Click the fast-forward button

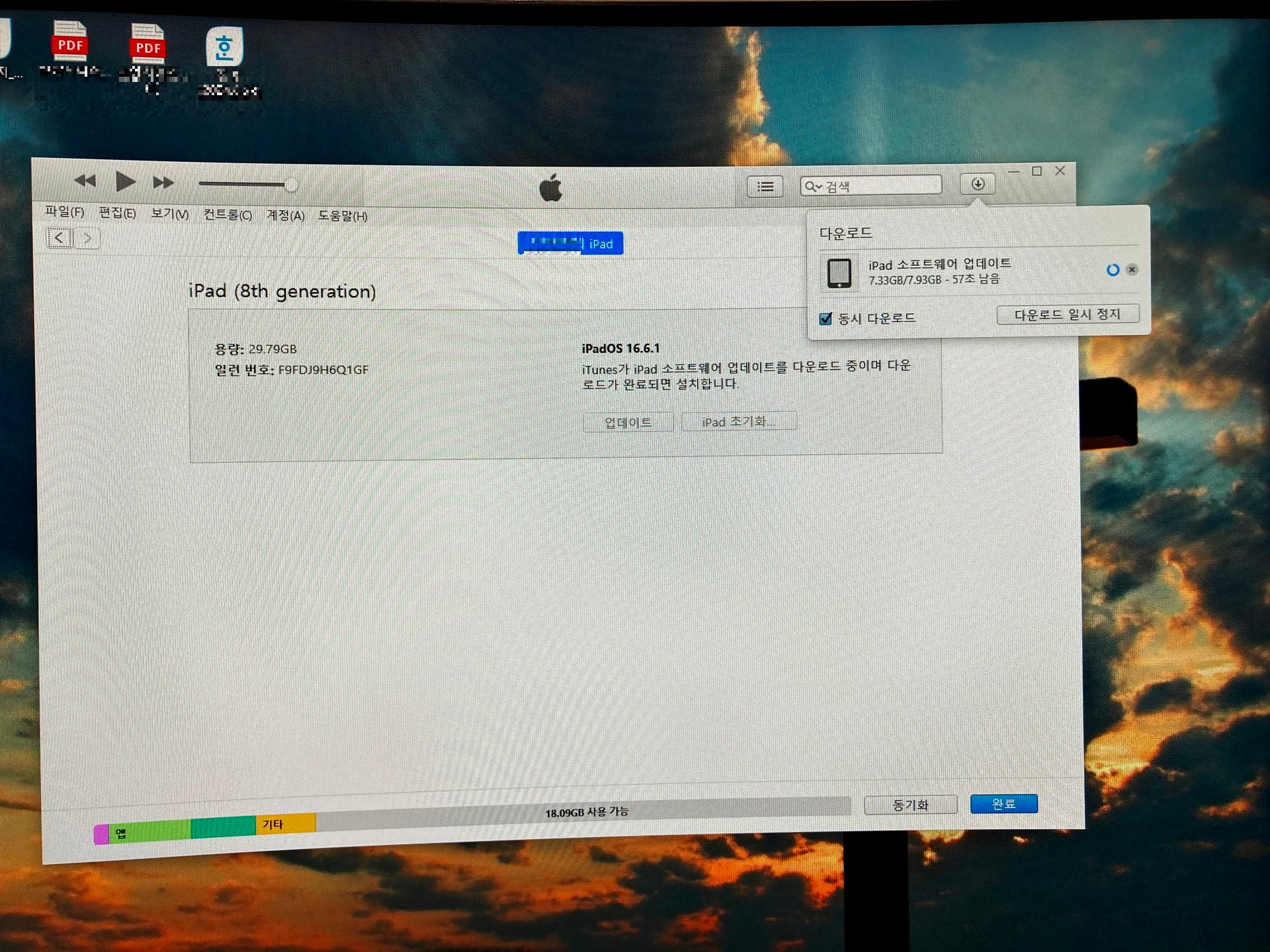click(x=163, y=182)
